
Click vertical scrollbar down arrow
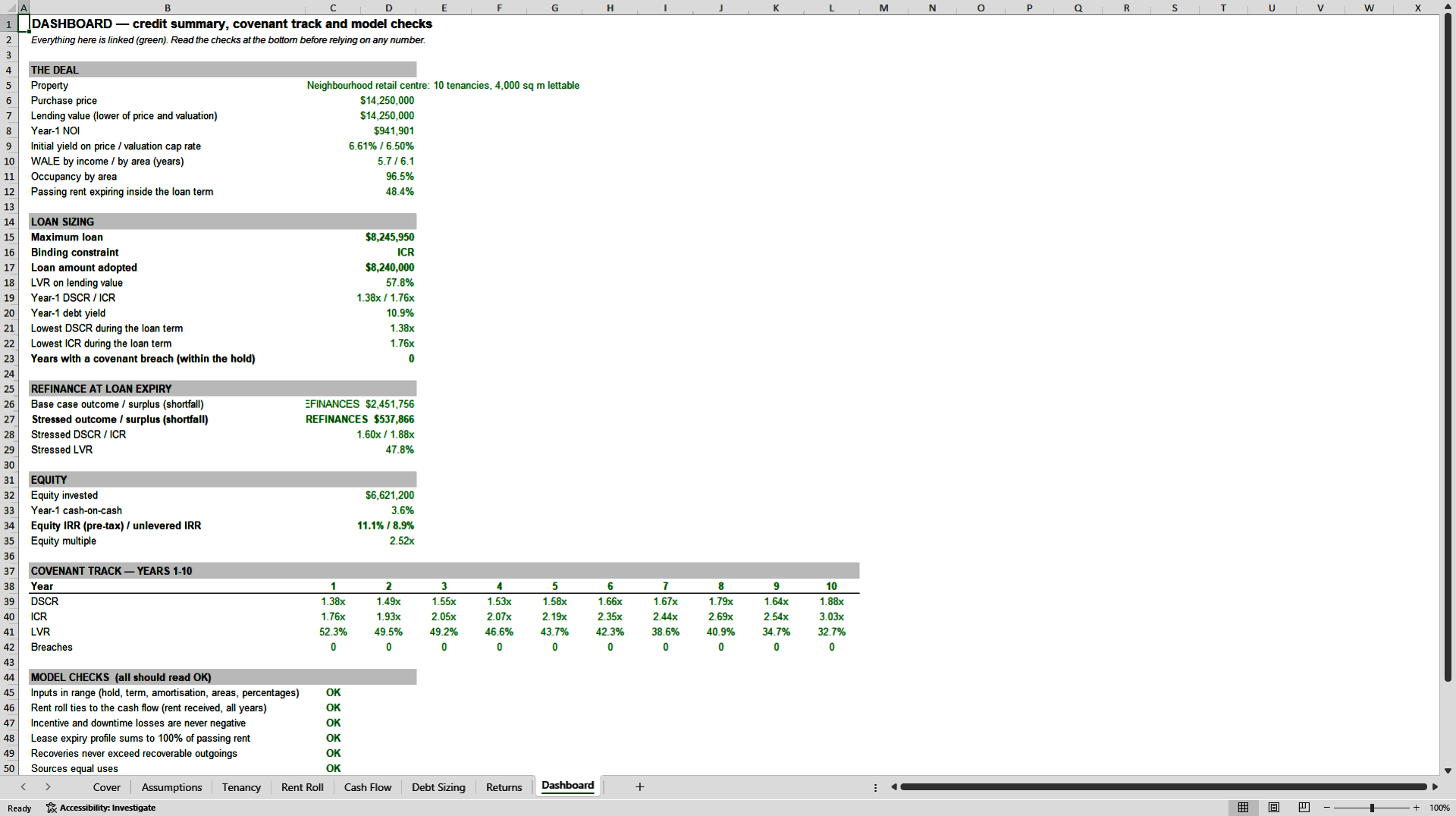(1448, 770)
